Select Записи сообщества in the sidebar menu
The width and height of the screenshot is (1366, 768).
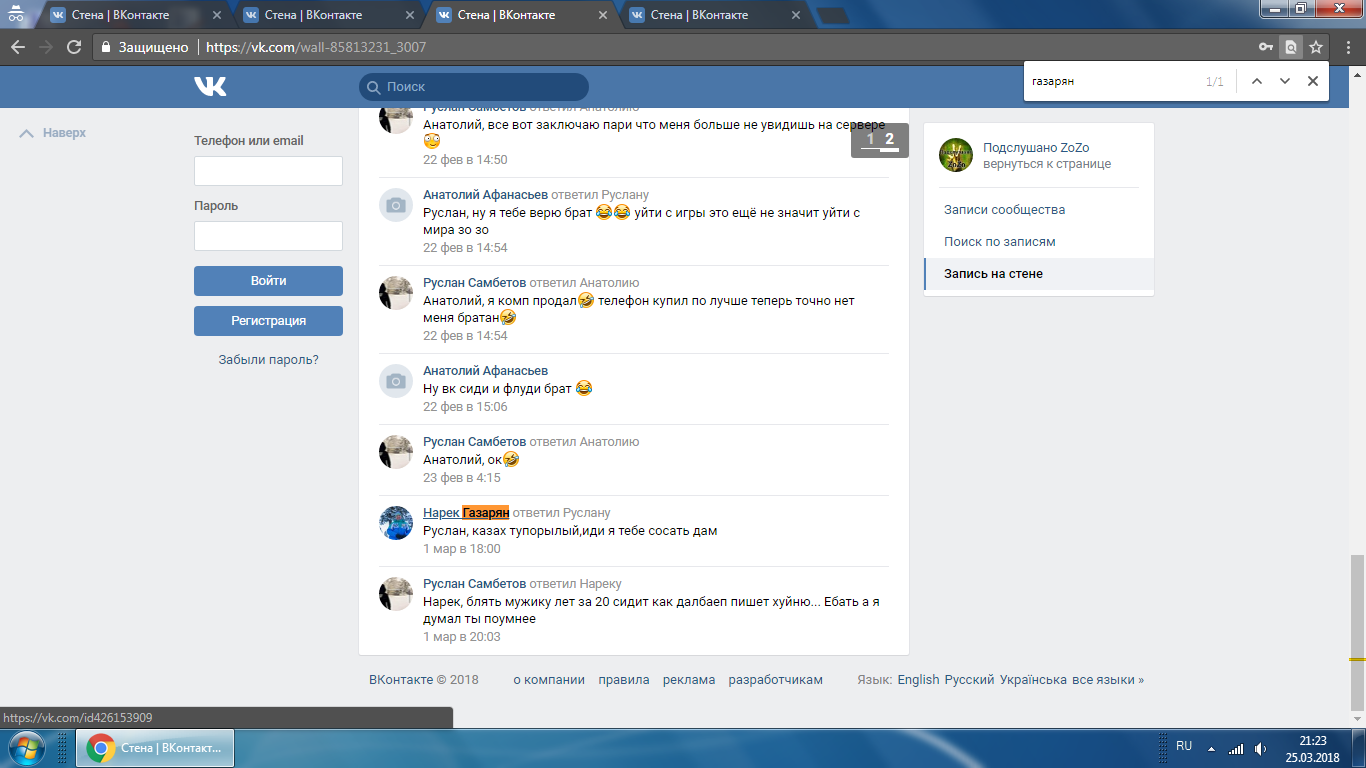tap(1004, 210)
